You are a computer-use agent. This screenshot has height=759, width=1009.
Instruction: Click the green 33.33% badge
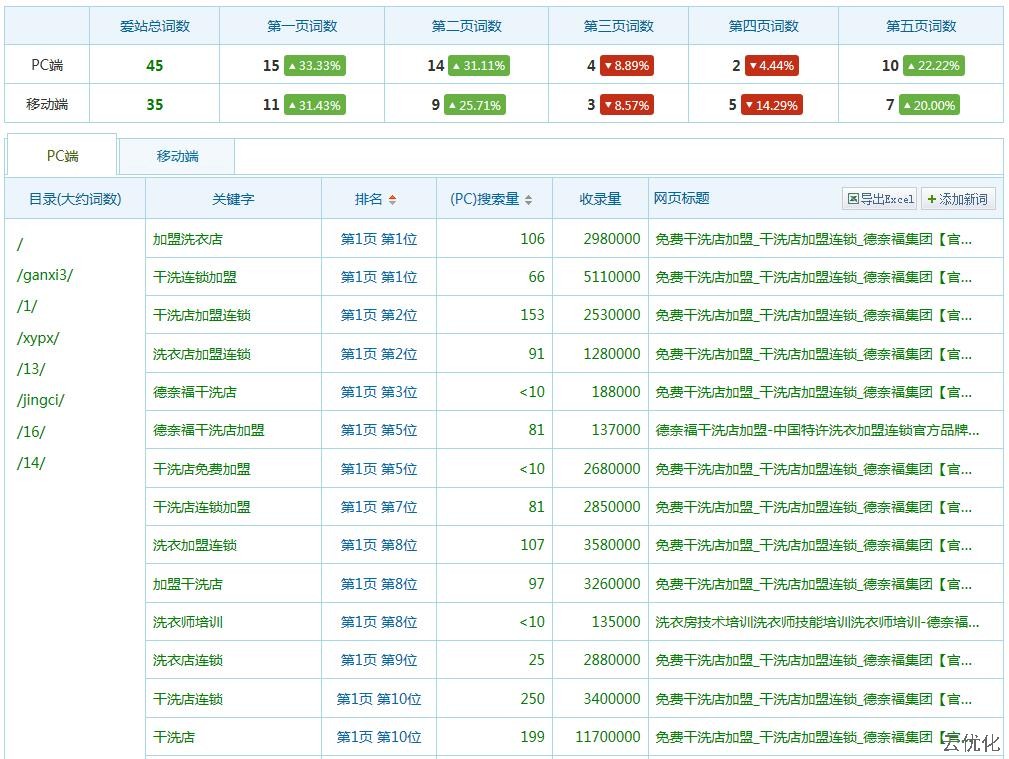click(314, 66)
